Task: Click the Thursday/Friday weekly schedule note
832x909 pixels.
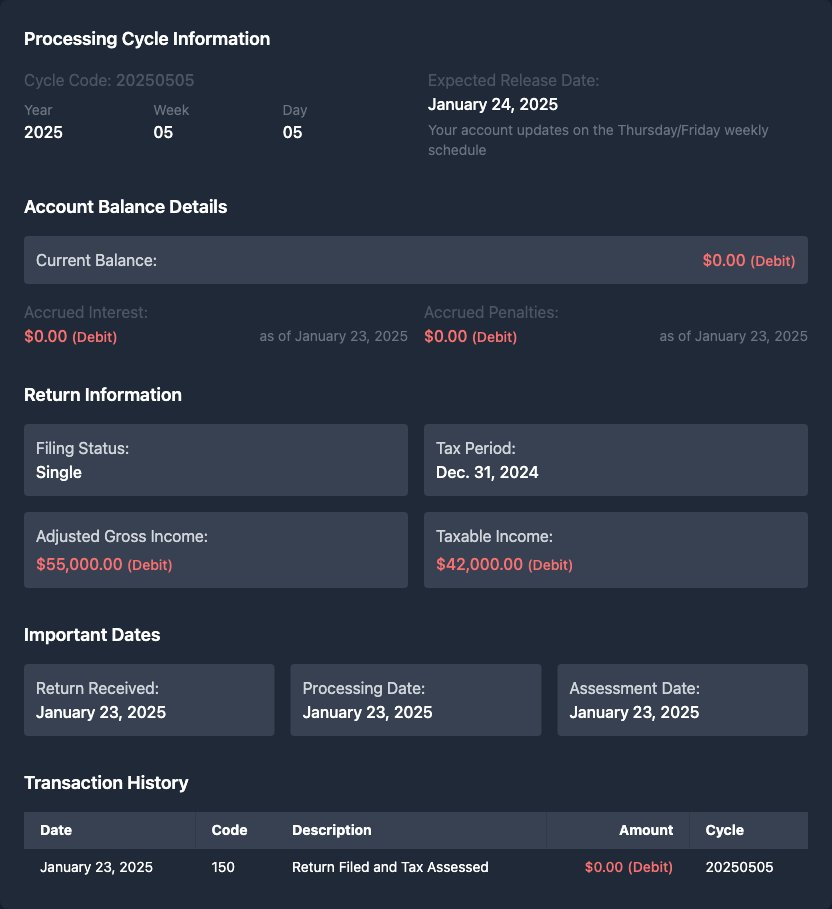Action: coord(598,140)
